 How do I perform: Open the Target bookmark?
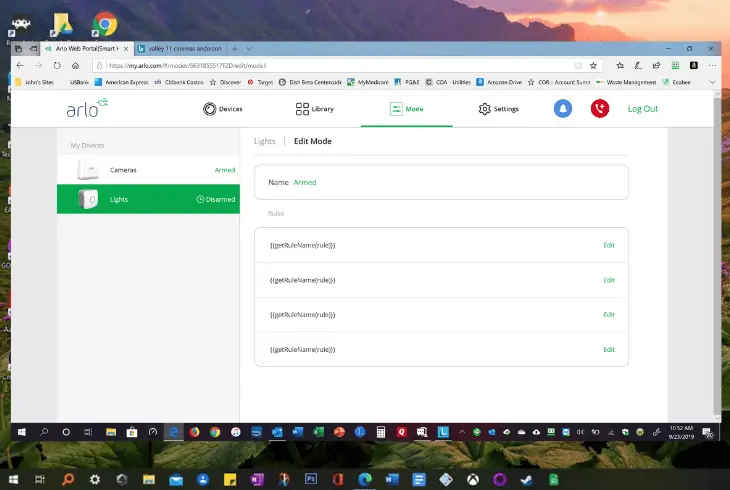point(260,81)
